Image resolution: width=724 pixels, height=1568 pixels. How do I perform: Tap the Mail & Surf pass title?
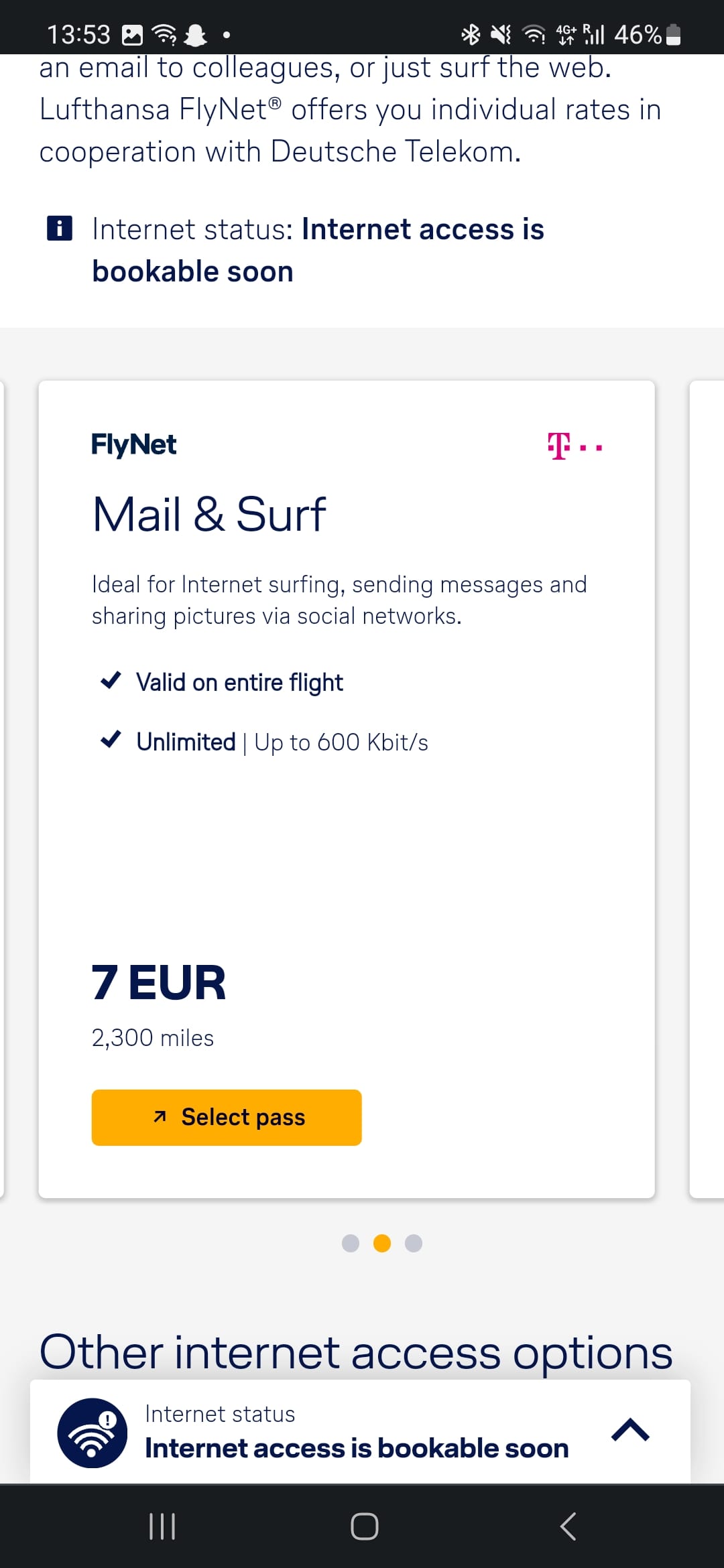coord(209,515)
